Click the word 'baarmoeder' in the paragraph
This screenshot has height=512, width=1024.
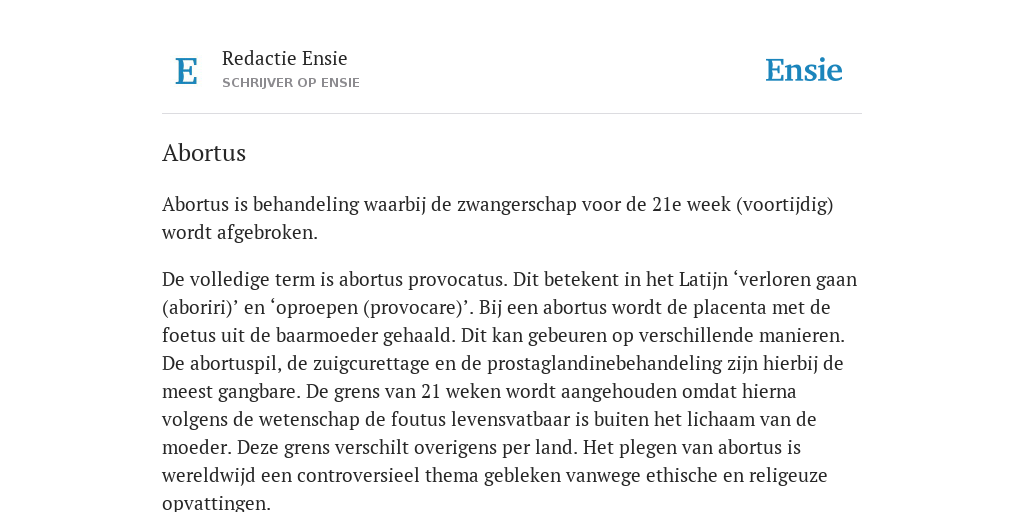327,336
